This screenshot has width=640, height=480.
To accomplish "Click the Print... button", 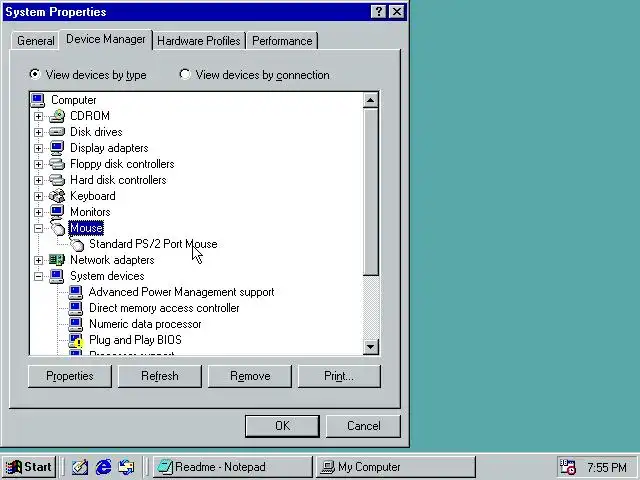I will pos(339,376).
